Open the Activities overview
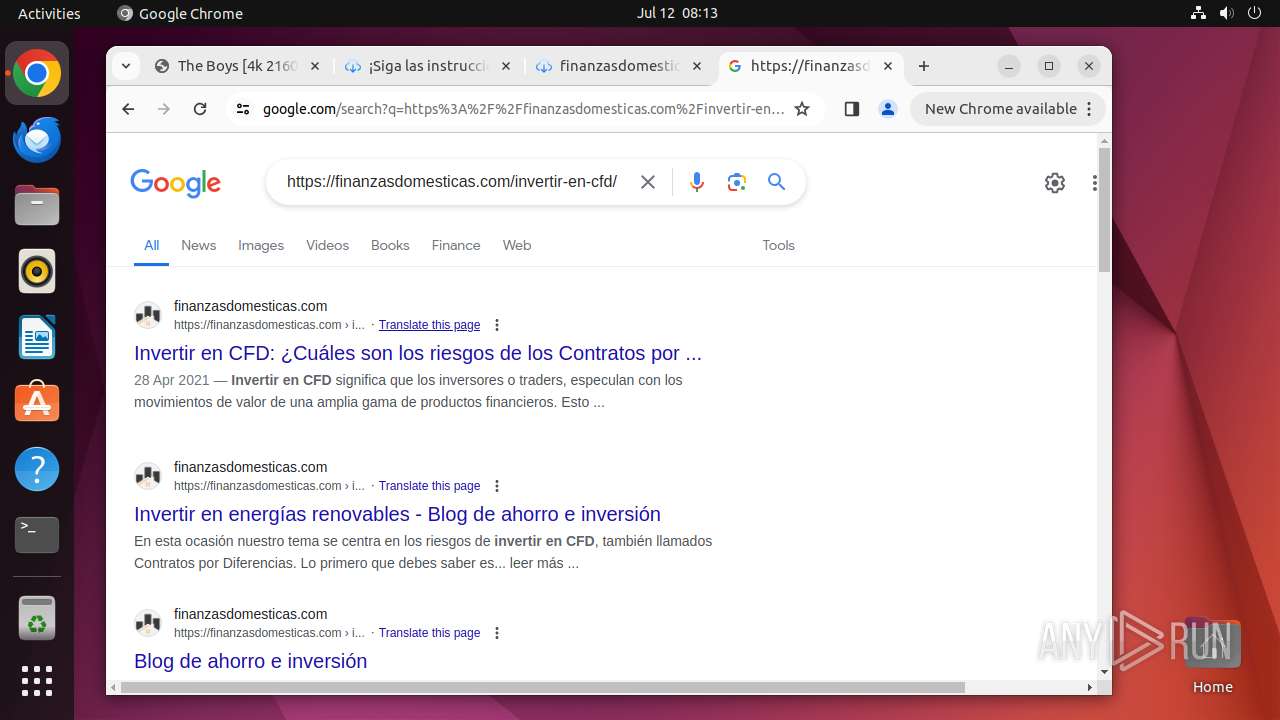 49,13
